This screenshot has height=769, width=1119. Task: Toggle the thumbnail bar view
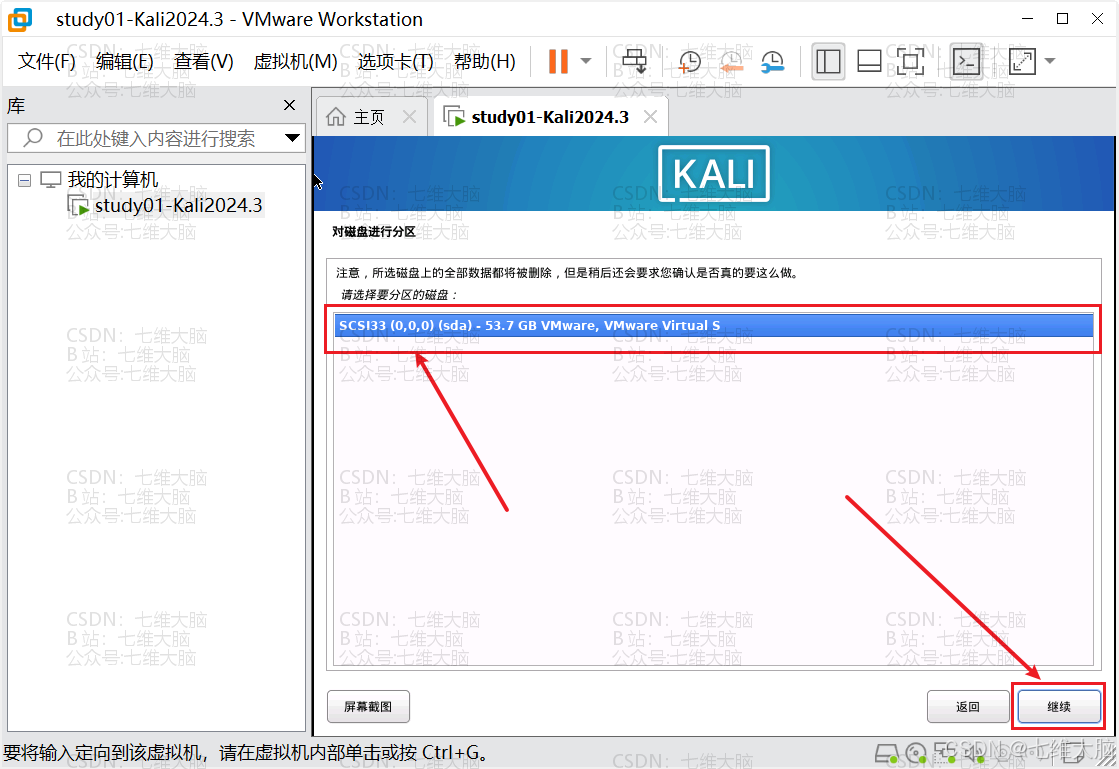click(x=869, y=61)
